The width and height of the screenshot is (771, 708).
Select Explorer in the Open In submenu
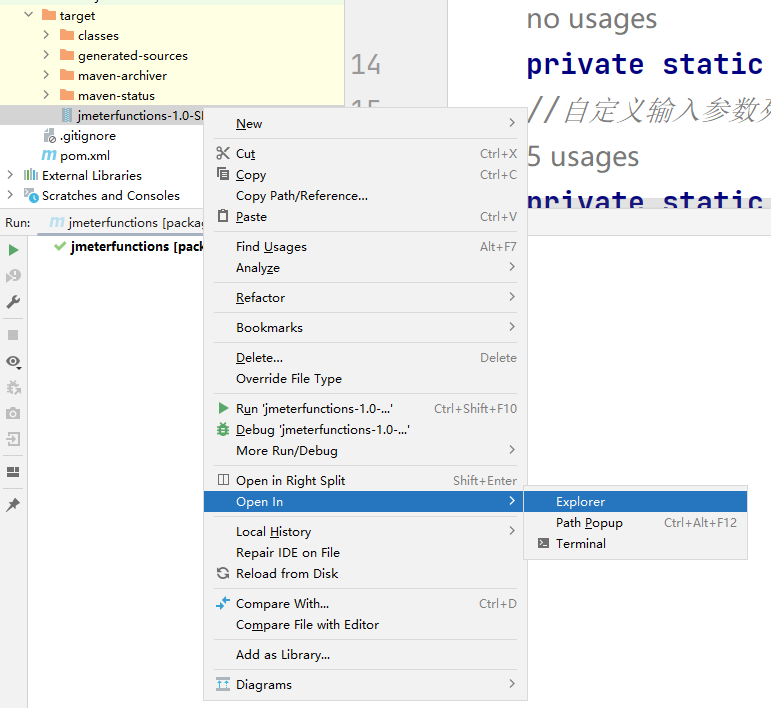point(581,502)
